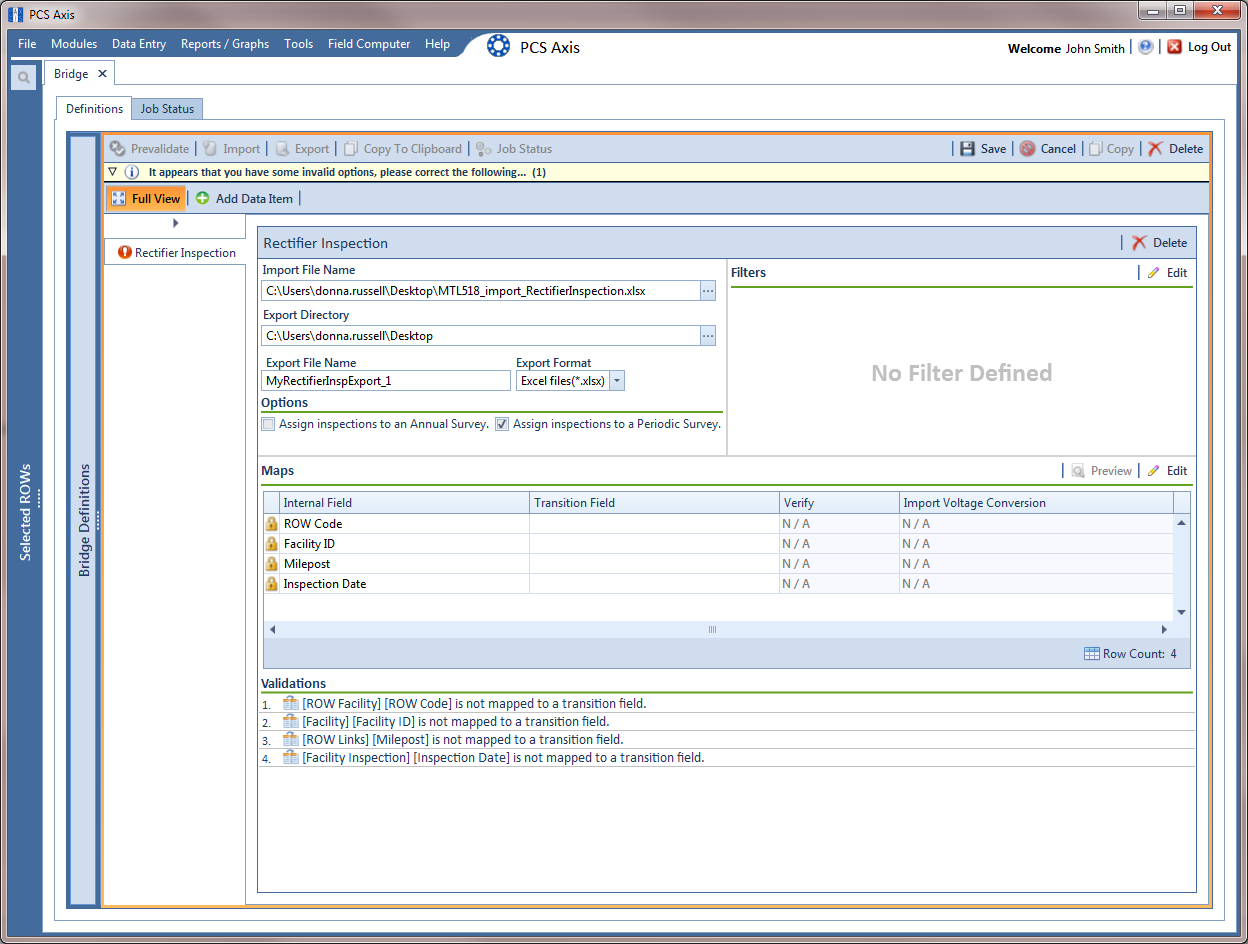1248x944 pixels.
Task: Expand the Selected ROWs side panel
Action: 26,512
